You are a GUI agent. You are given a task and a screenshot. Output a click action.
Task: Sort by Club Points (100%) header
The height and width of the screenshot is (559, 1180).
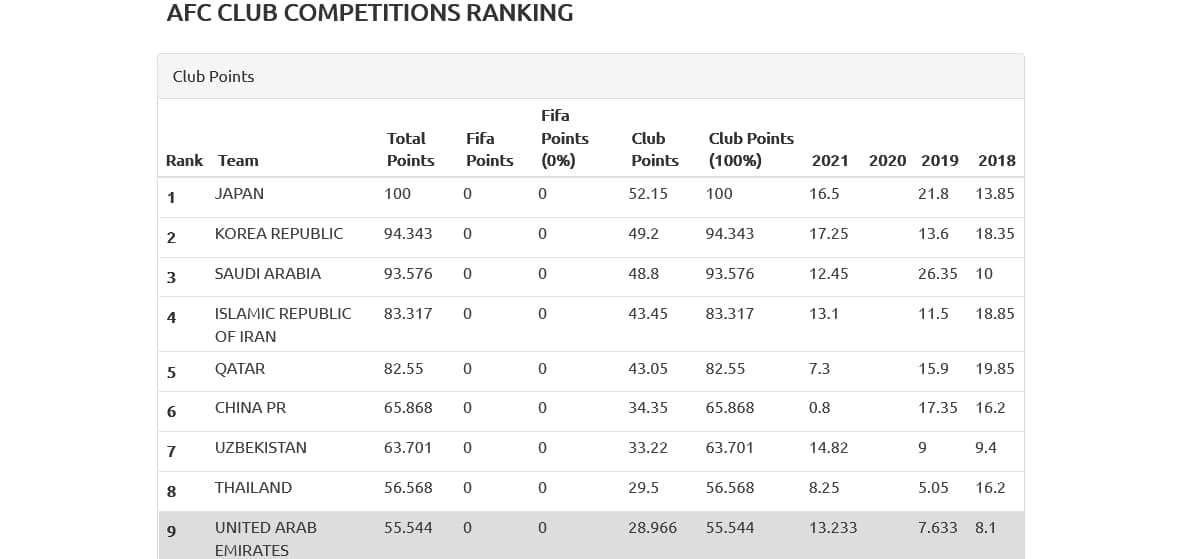(750, 149)
